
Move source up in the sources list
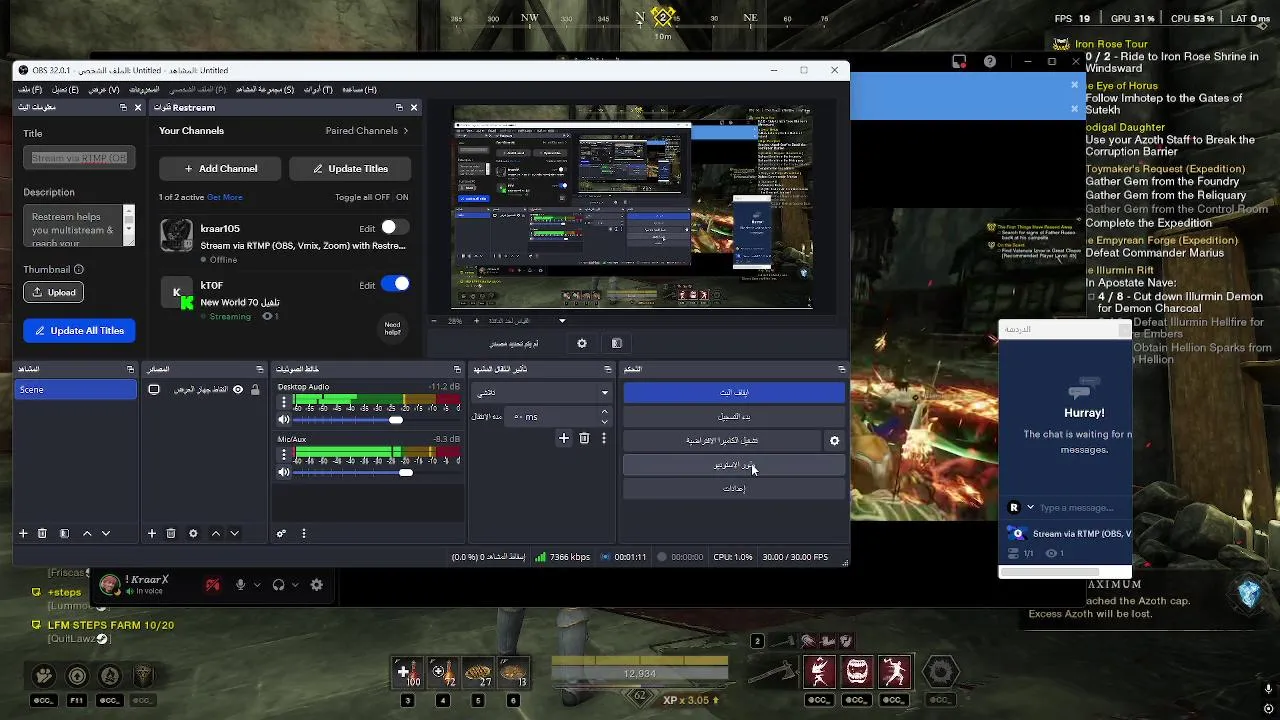[x=215, y=533]
